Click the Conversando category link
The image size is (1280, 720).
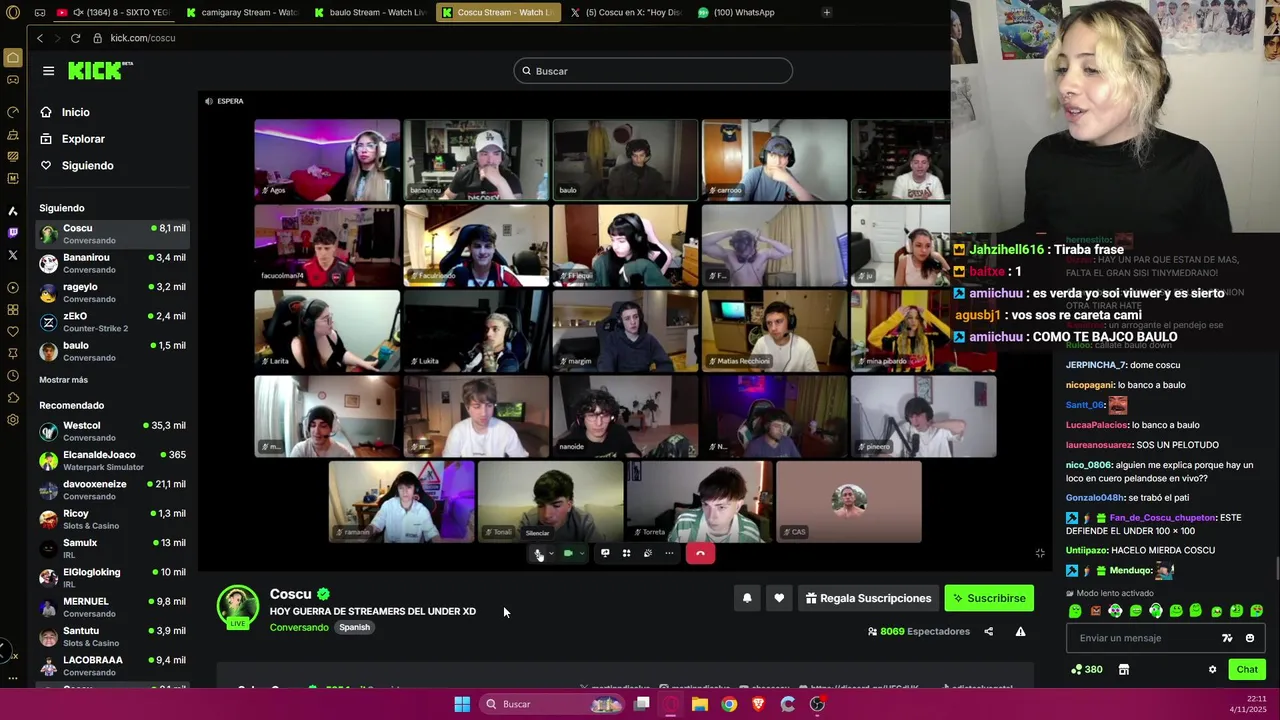[x=299, y=627]
